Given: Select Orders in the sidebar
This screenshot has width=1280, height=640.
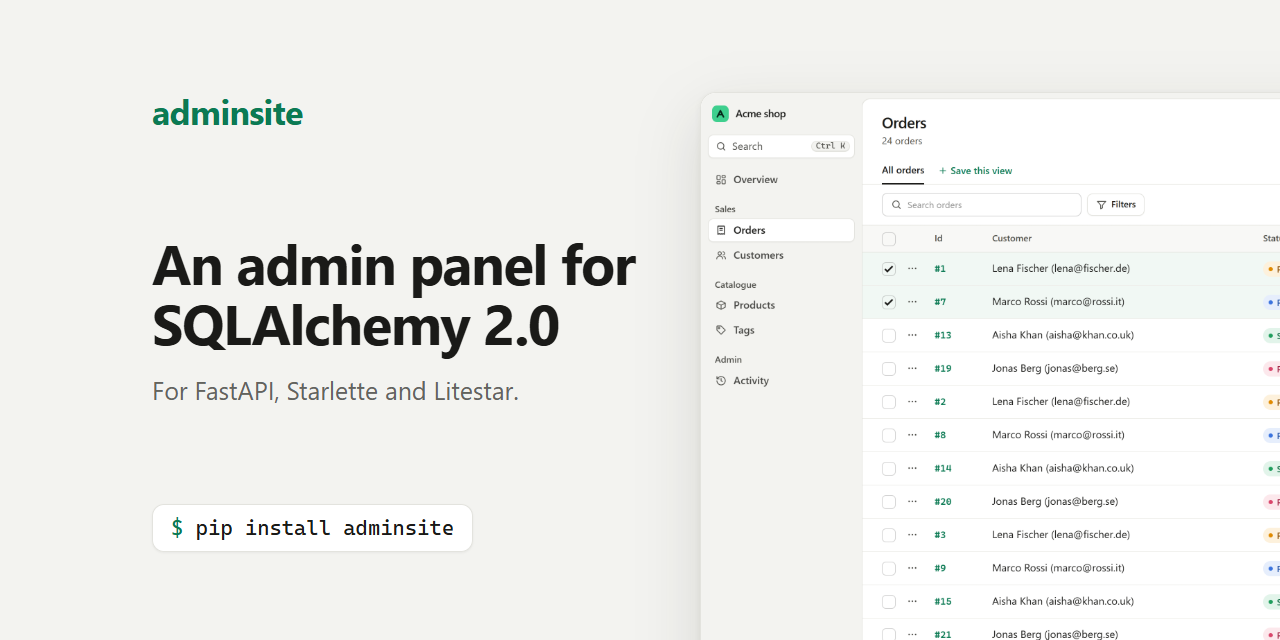Looking at the screenshot, I should coord(781,230).
